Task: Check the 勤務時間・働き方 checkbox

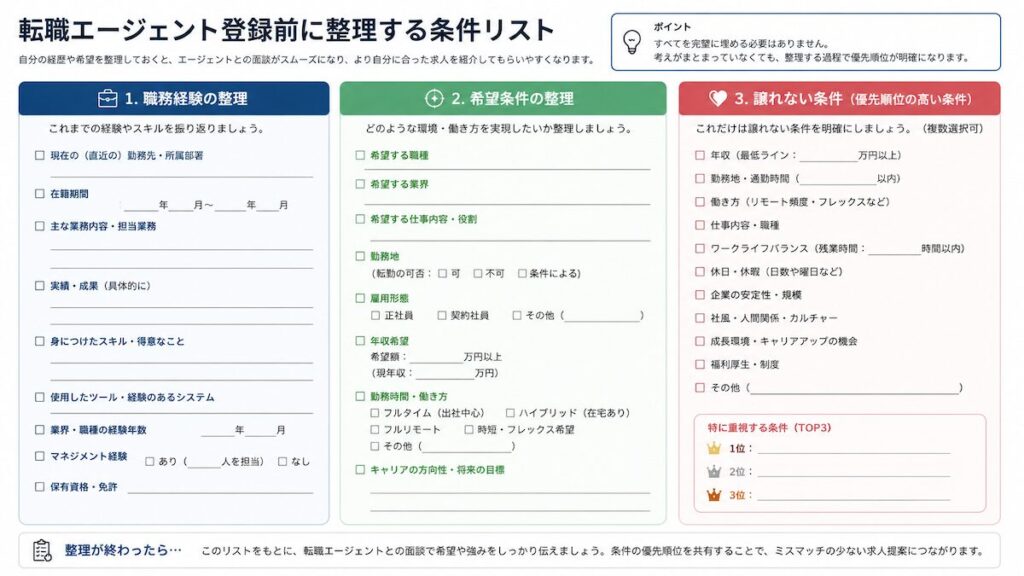Action: click(x=360, y=396)
